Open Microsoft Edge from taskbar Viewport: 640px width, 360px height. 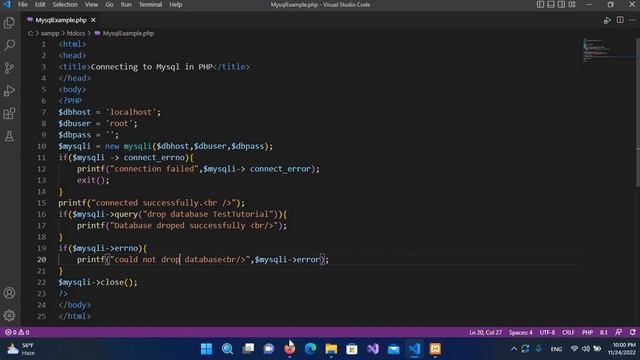311,349
